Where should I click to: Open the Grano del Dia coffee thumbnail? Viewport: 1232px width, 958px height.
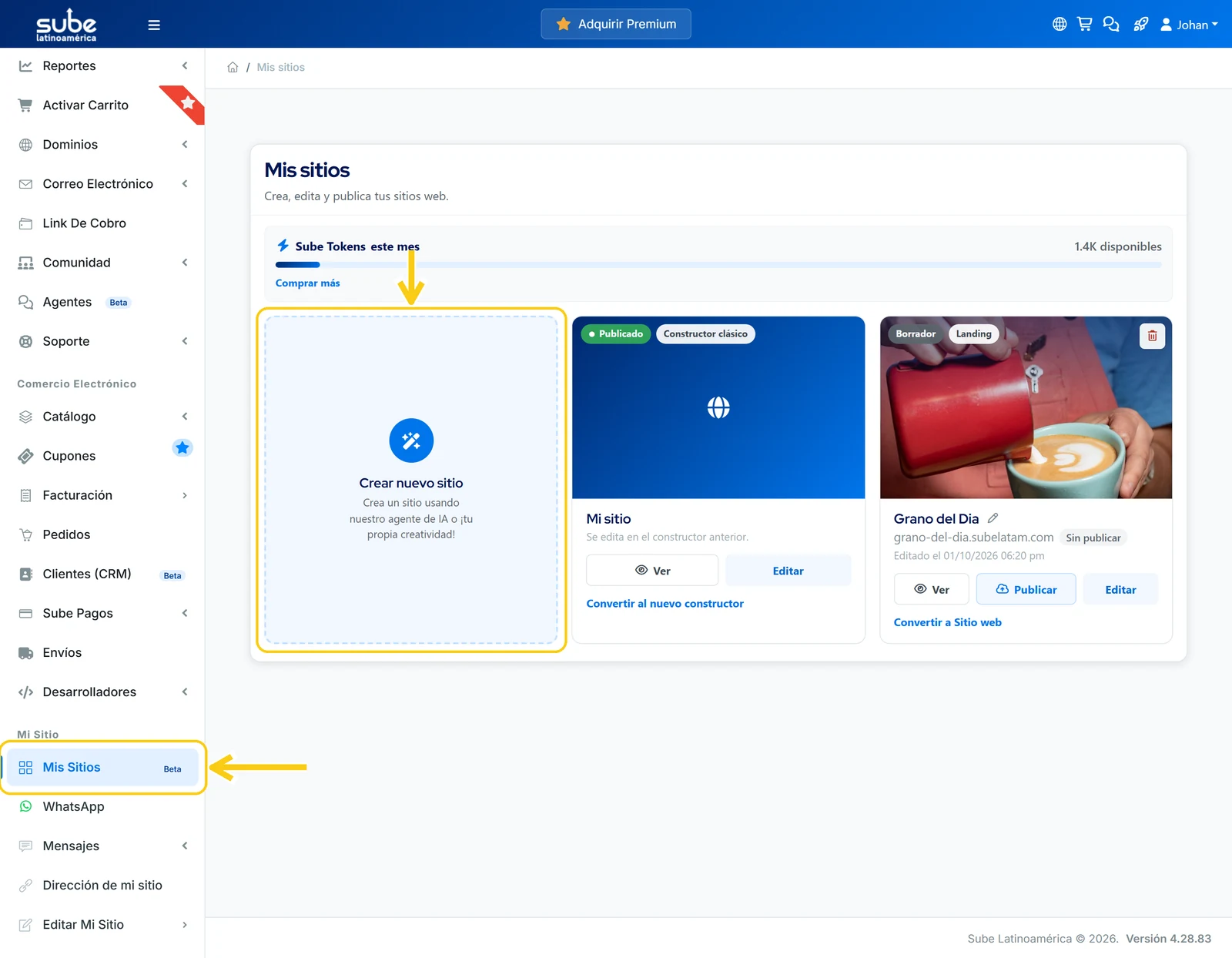(1026, 407)
